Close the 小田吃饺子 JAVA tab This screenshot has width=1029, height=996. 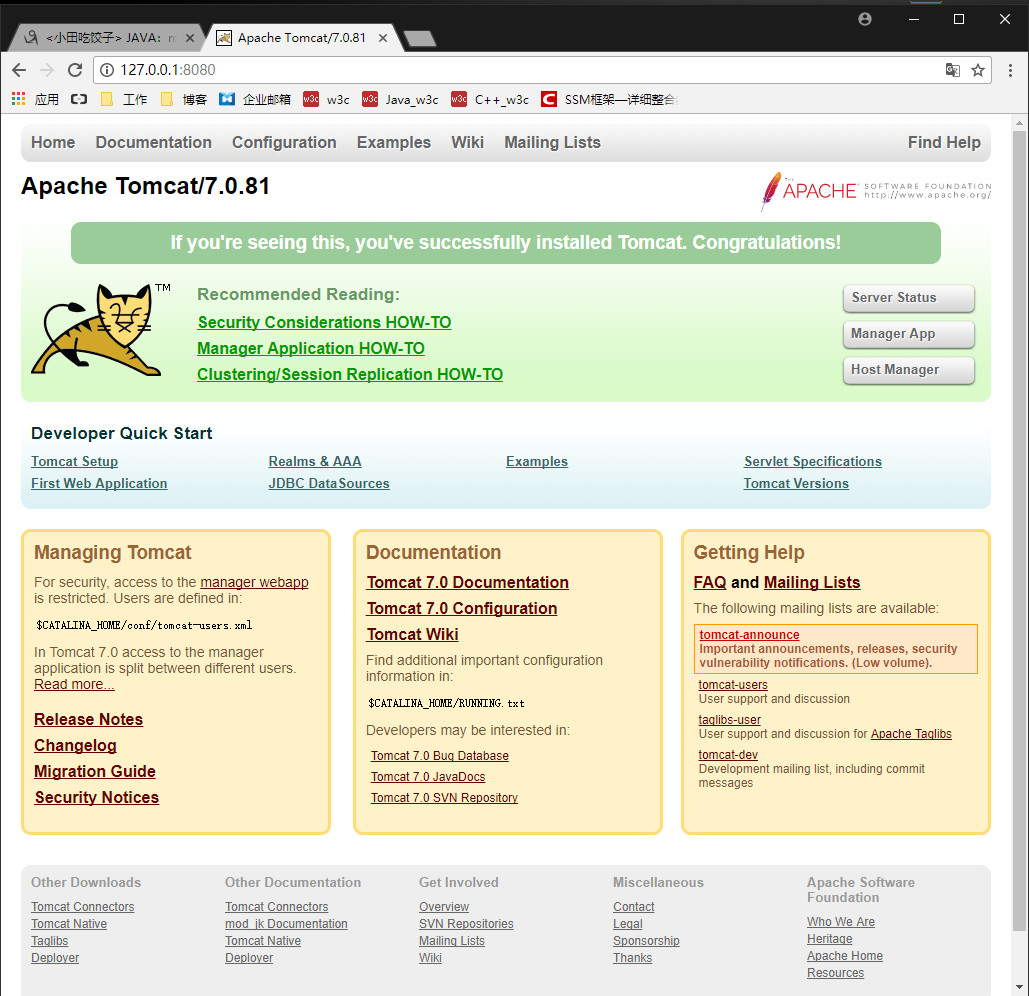click(190, 38)
